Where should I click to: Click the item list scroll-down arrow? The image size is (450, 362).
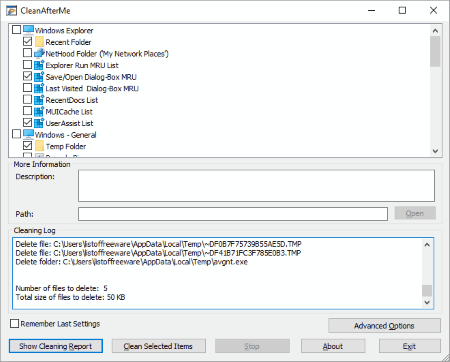[435, 151]
